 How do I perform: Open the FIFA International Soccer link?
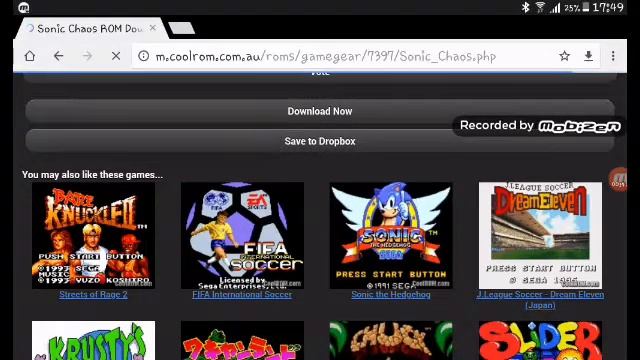[242, 295]
